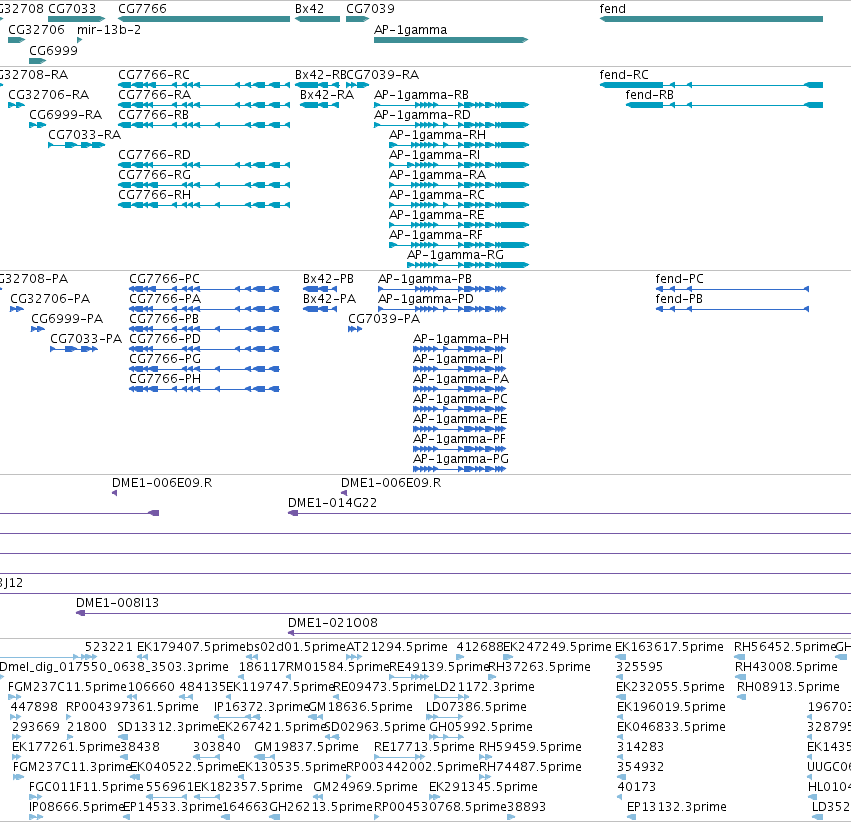
Task: Click transcript CG7766-RD label
Action: 155,155
